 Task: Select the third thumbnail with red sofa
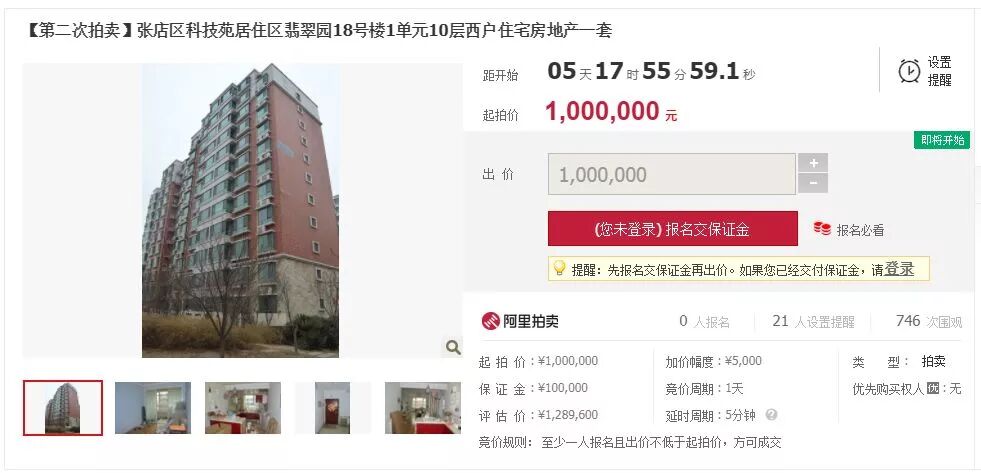tap(243, 408)
